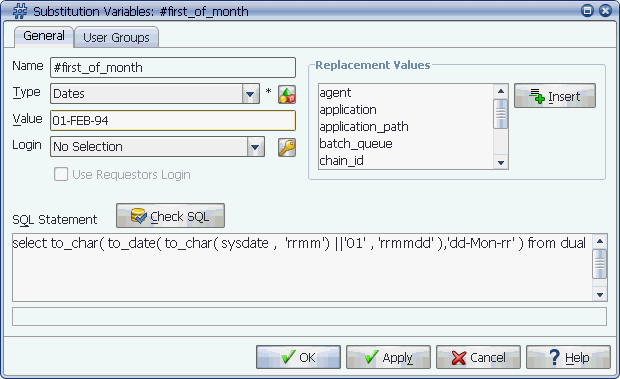Click the Check SQL button
The image size is (620, 379).
[x=170, y=216]
